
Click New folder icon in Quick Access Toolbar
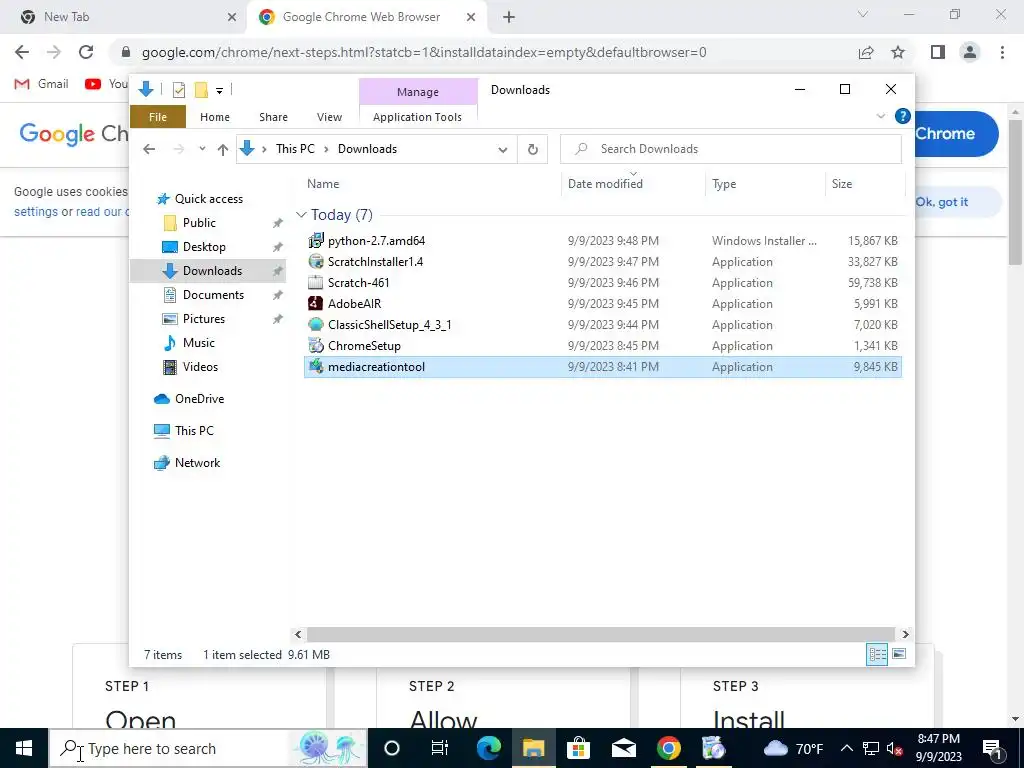[201, 90]
